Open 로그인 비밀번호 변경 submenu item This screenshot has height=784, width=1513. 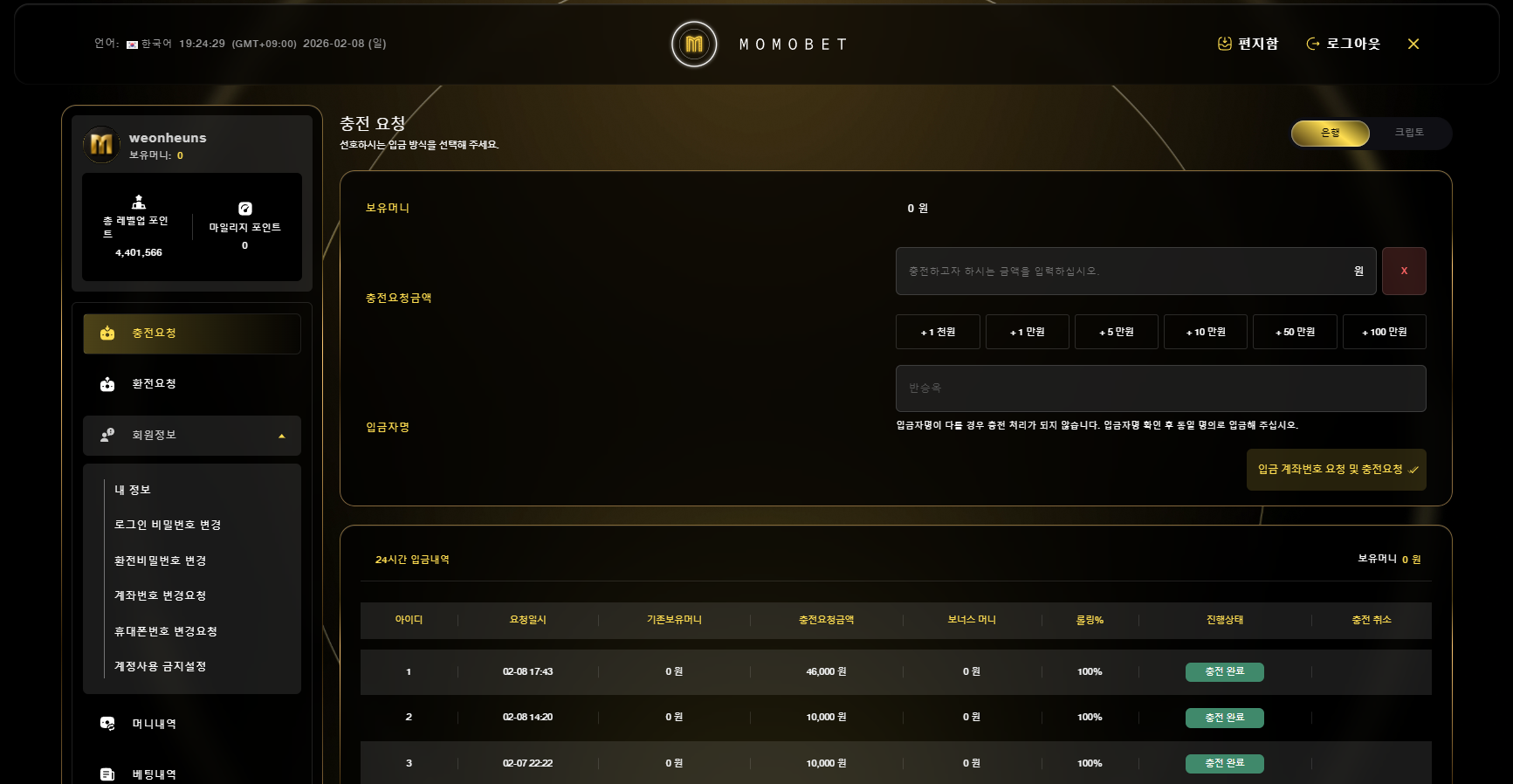168,525
